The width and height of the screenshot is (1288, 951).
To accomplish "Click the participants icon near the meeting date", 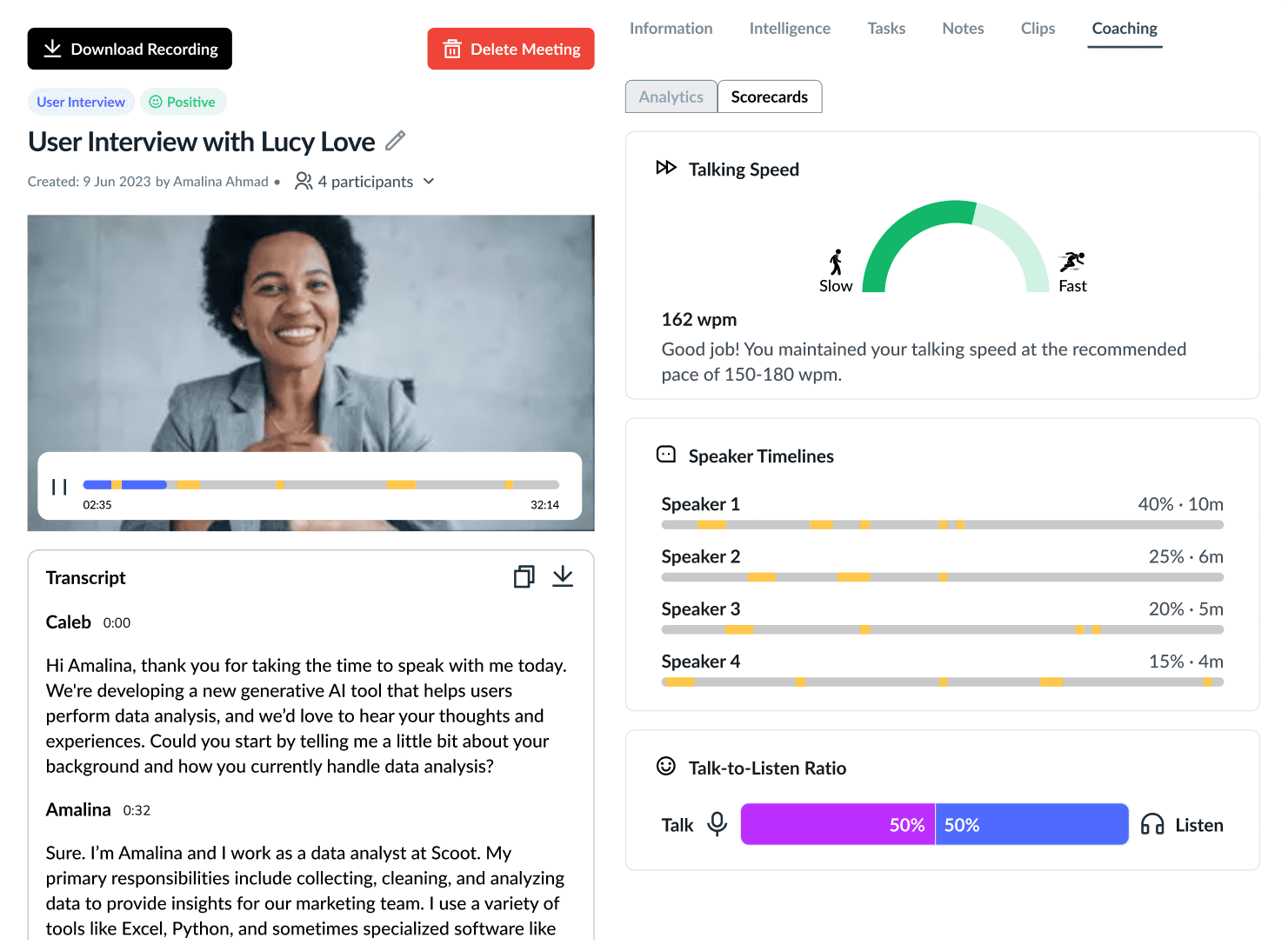I will [x=303, y=181].
